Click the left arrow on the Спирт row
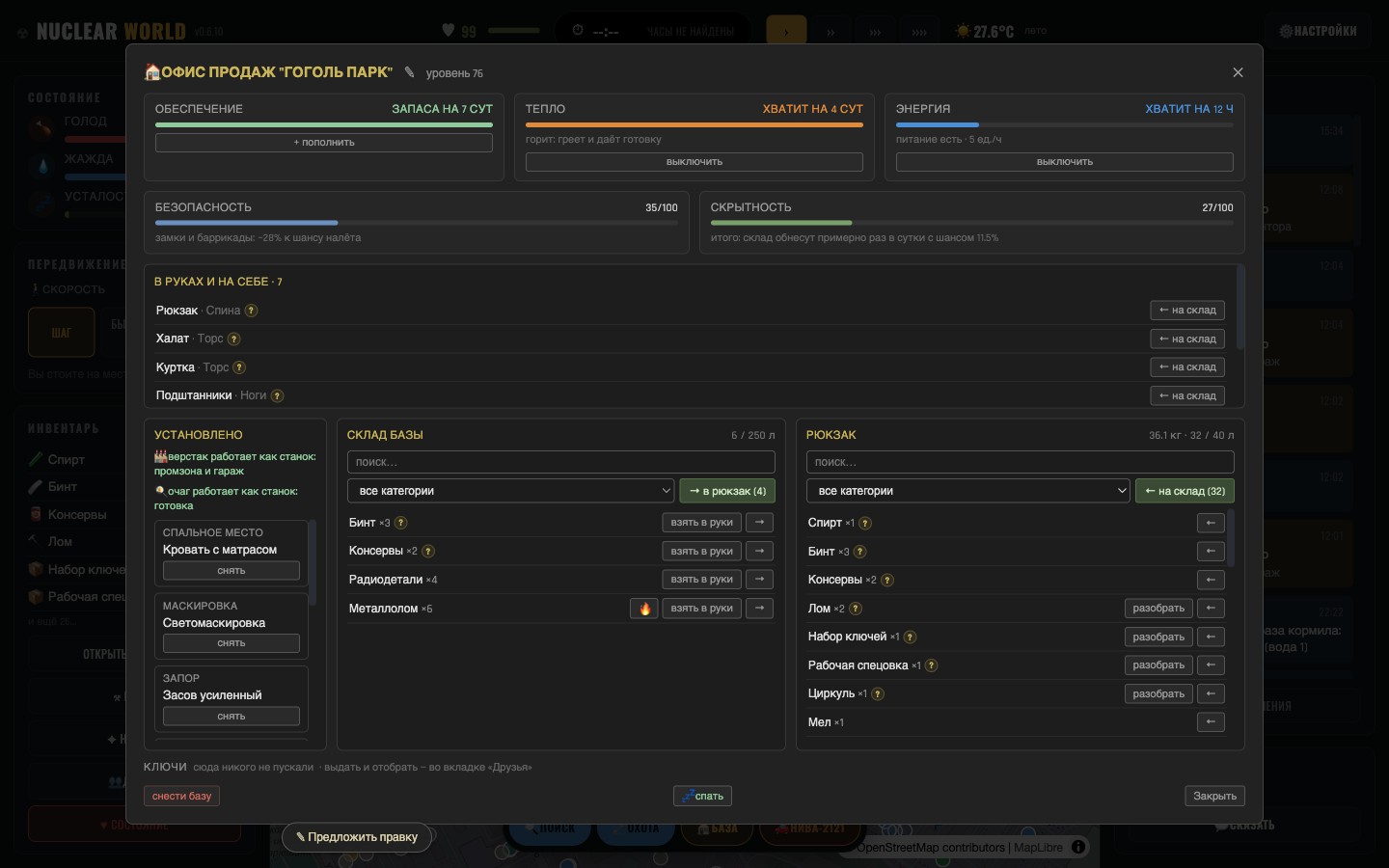Screen dimensions: 1389x868 point(1211,523)
